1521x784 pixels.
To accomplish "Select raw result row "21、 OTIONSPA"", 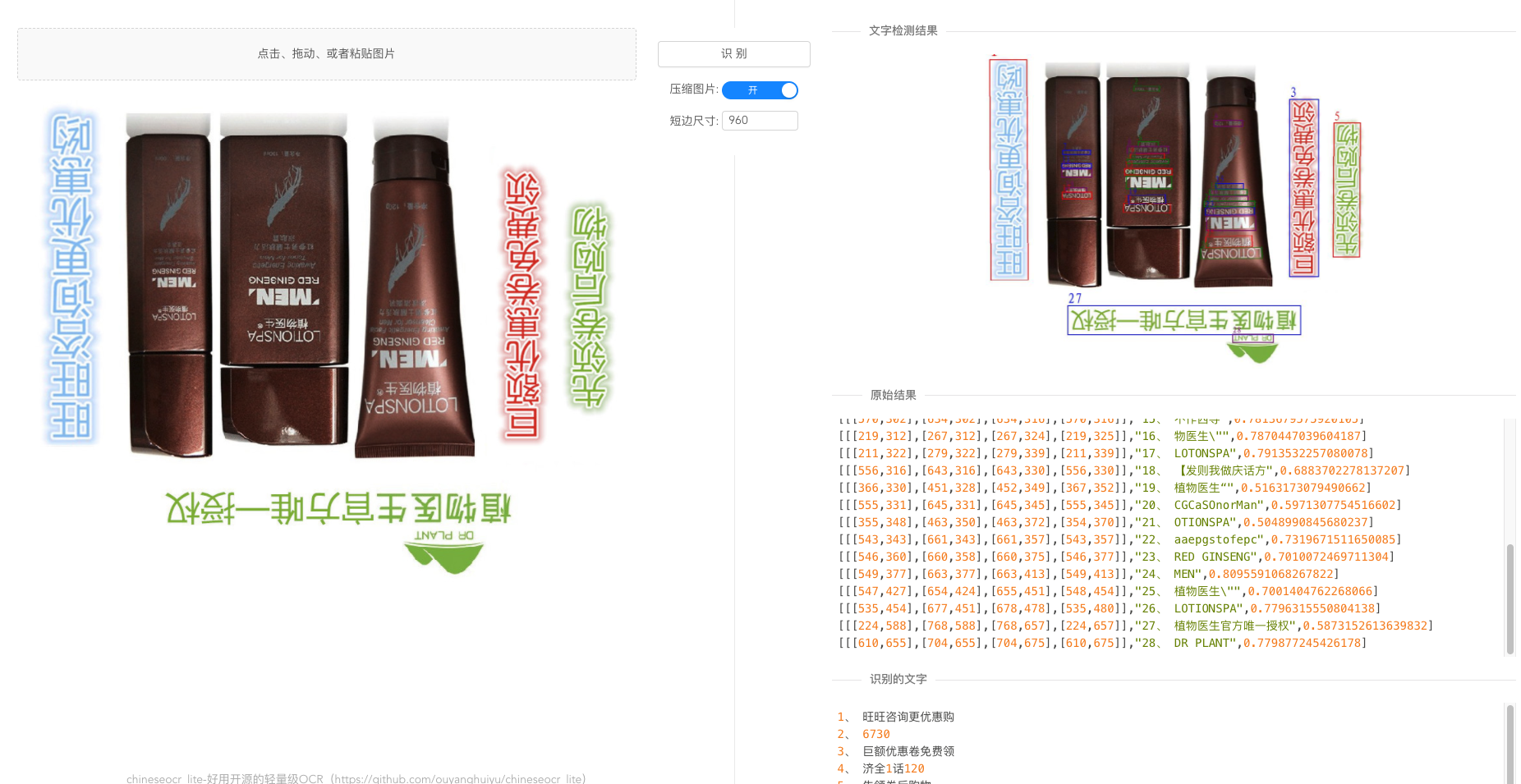I will (x=1105, y=522).
